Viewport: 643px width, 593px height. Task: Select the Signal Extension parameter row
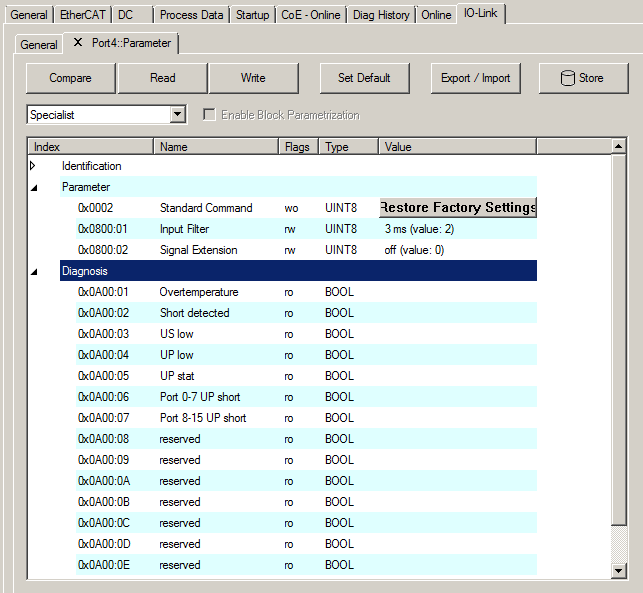coord(307,250)
